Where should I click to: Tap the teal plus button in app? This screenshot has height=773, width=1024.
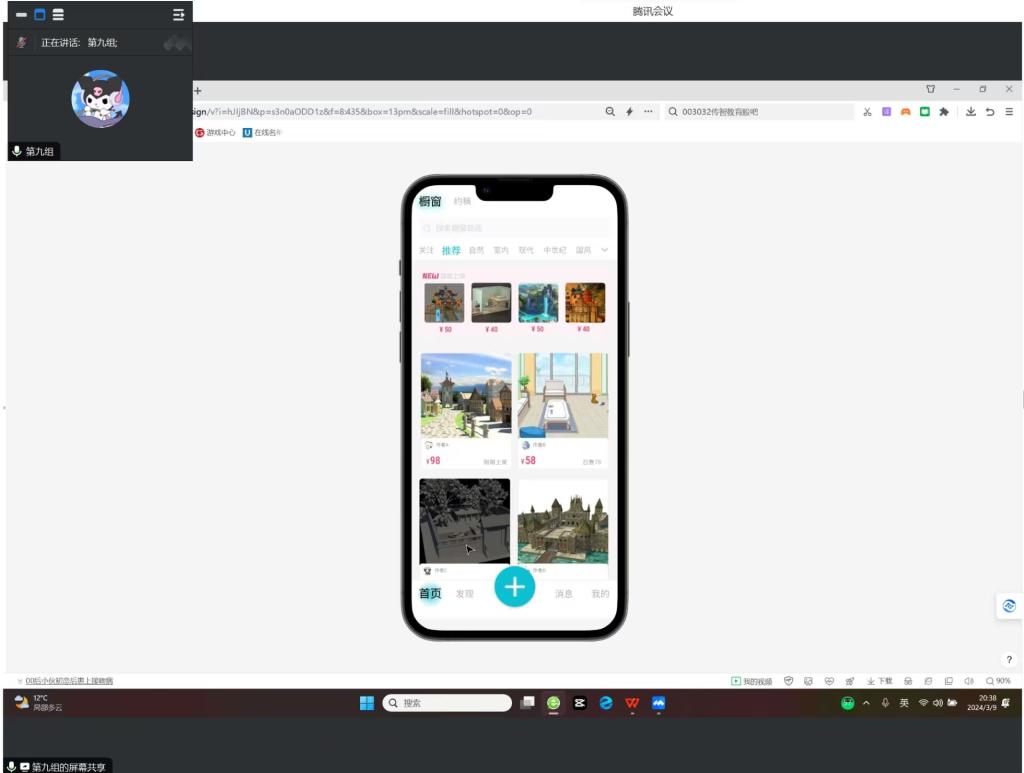[x=515, y=586]
